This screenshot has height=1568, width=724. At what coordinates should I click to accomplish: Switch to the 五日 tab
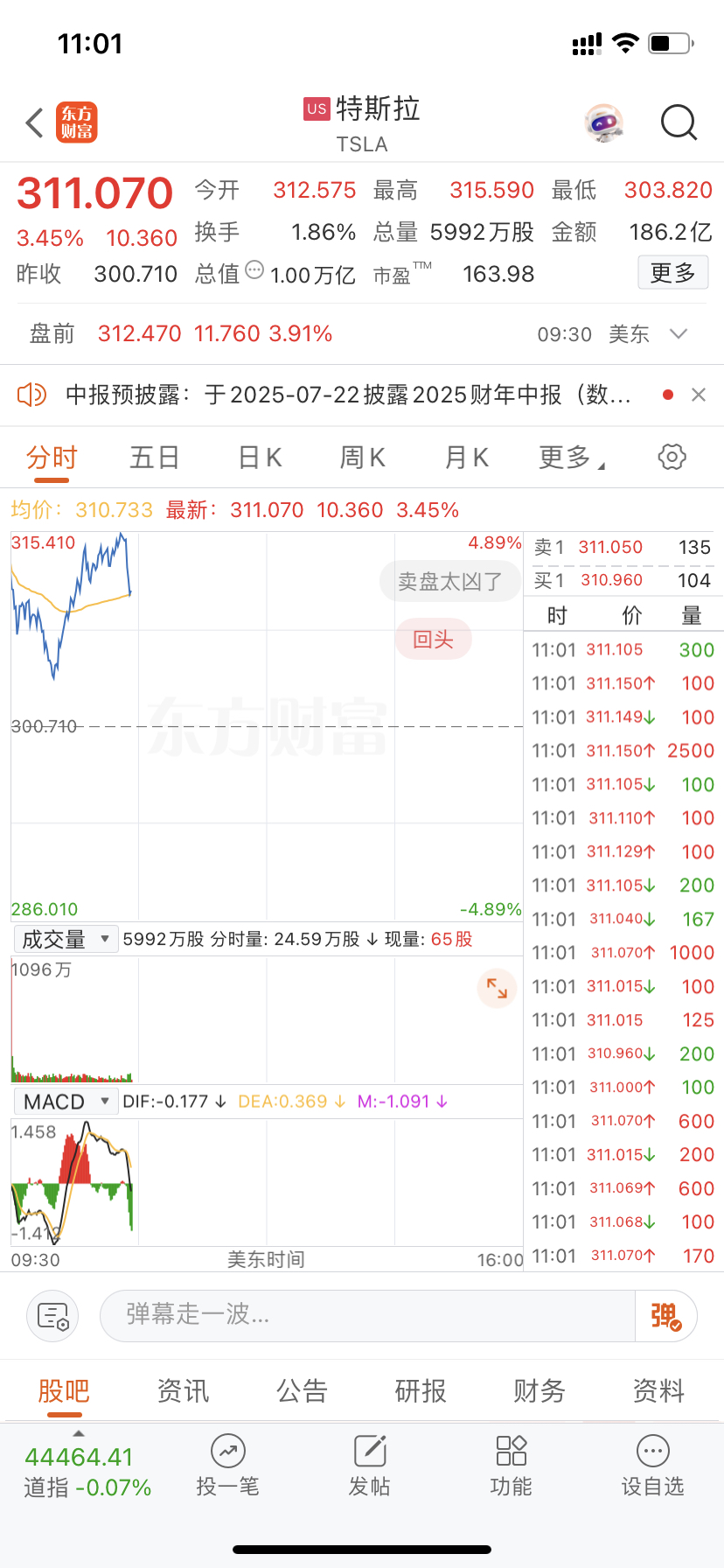coord(155,458)
